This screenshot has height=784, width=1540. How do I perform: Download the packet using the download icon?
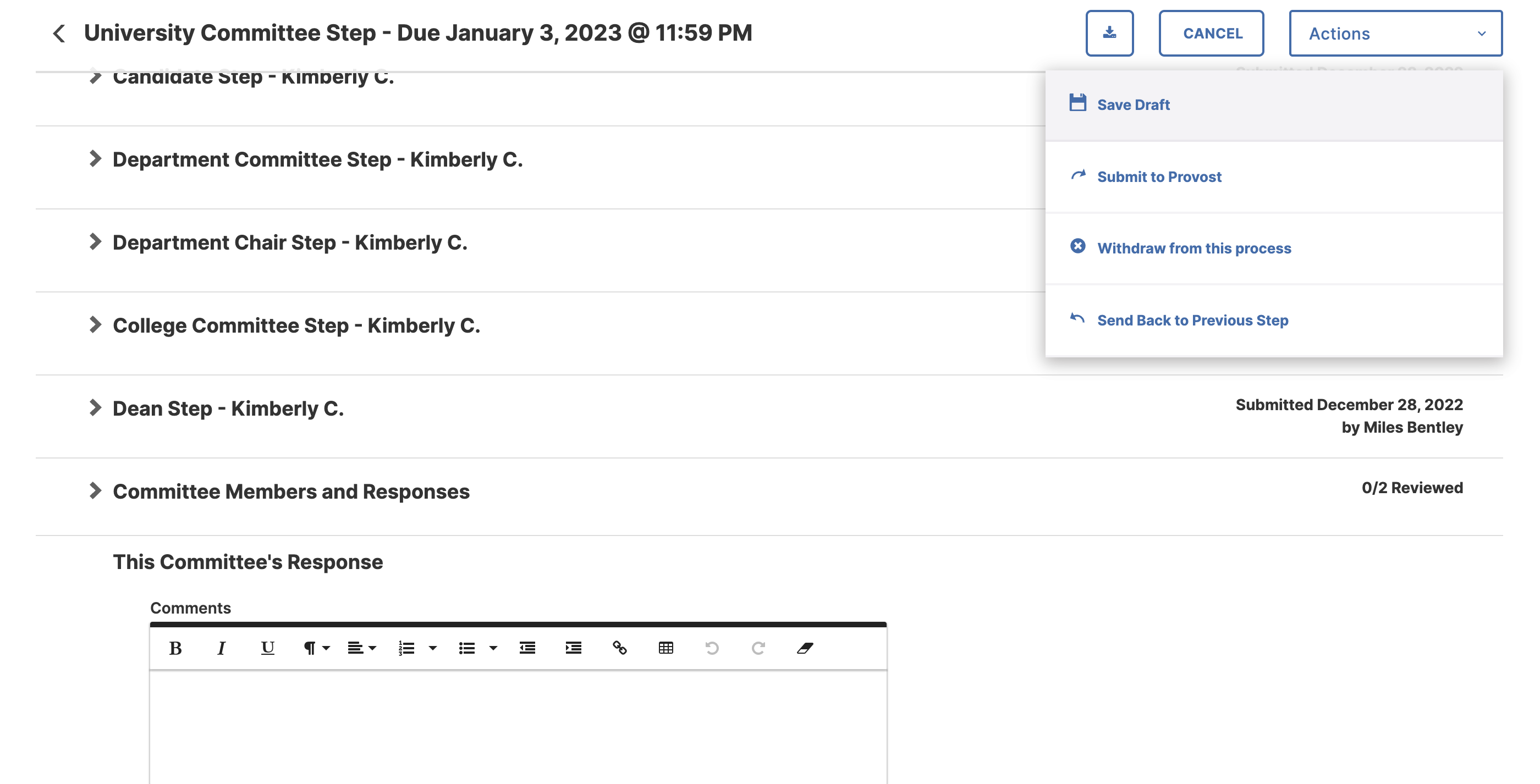point(1109,34)
